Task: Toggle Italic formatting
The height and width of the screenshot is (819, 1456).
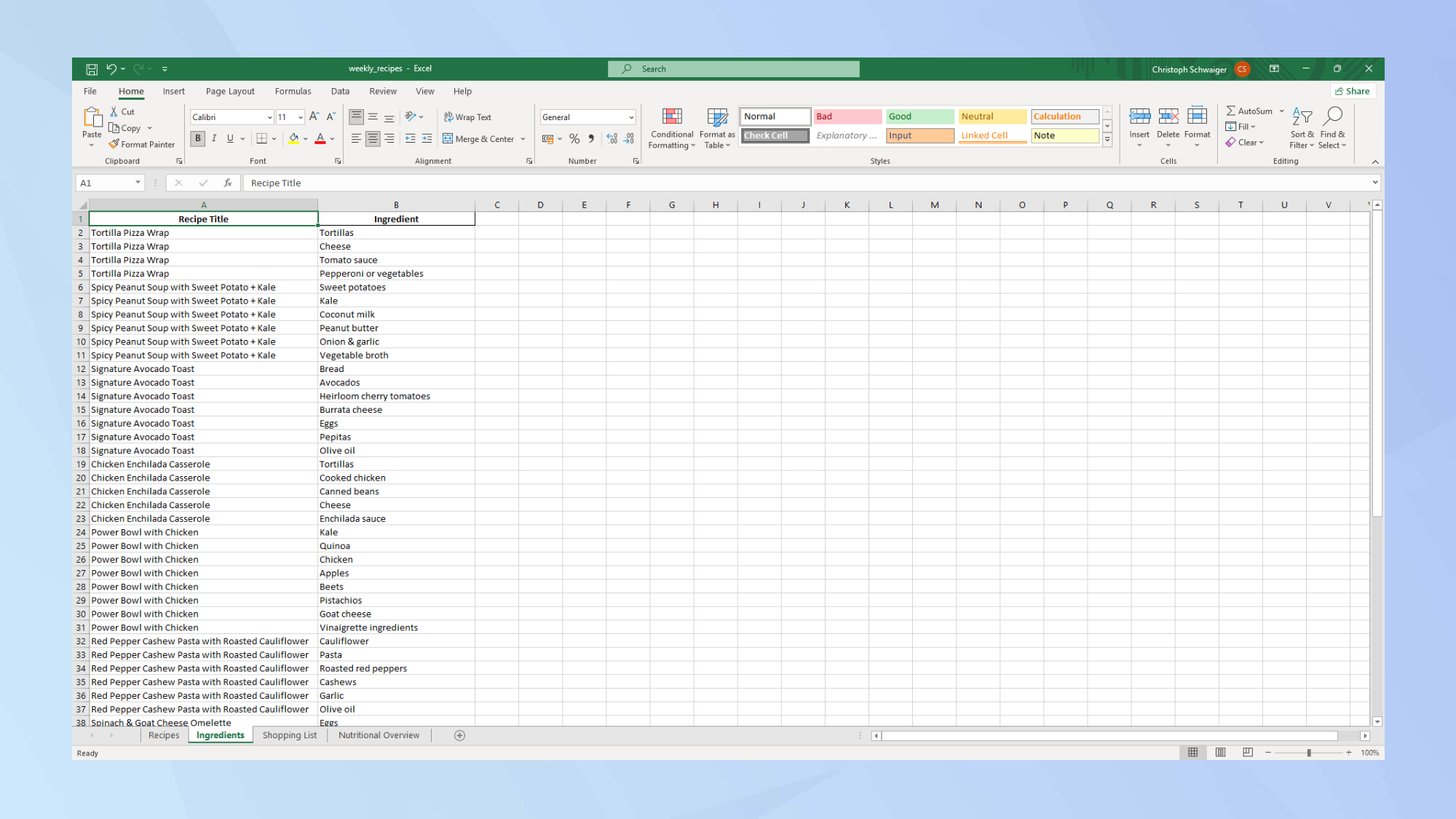Action: click(x=214, y=138)
